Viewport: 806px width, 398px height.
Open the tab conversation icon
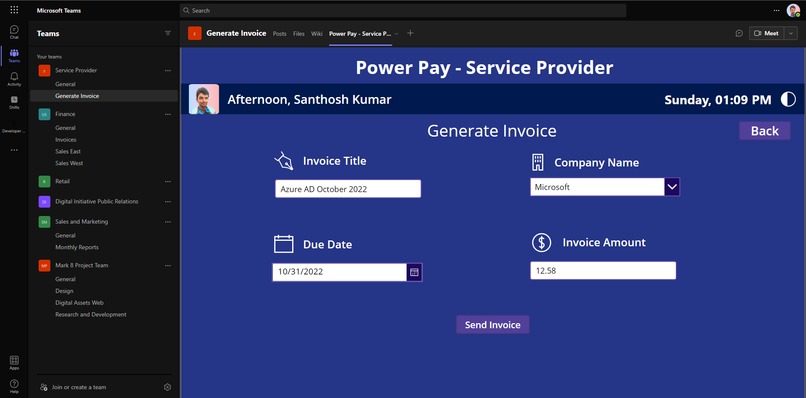[x=739, y=33]
